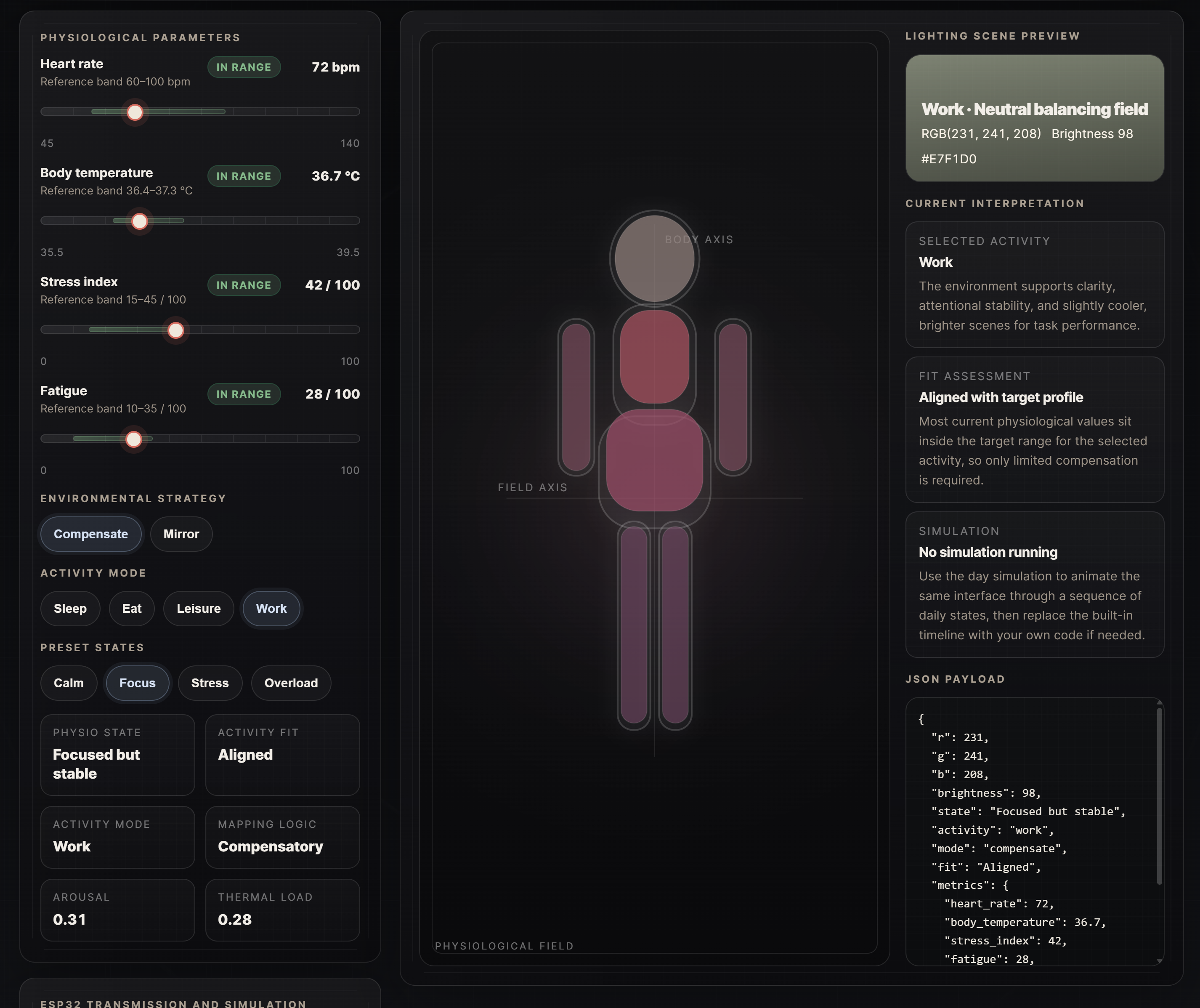The height and width of the screenshot is (1008, 1200).
Task: Apply the Stress preset state
Action: point(210,683)
